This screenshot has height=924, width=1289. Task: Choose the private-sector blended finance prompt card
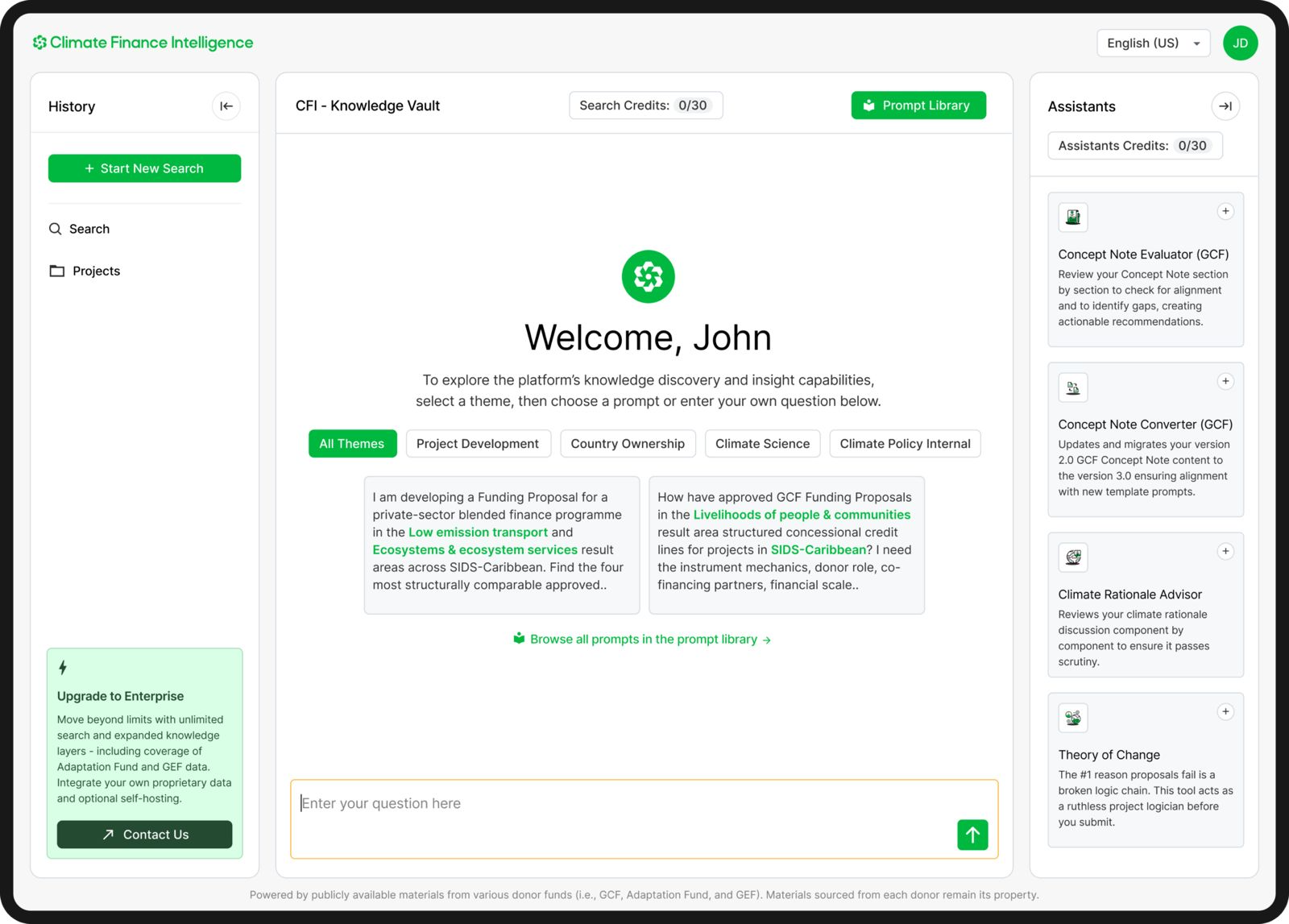(x=502, y=545)
